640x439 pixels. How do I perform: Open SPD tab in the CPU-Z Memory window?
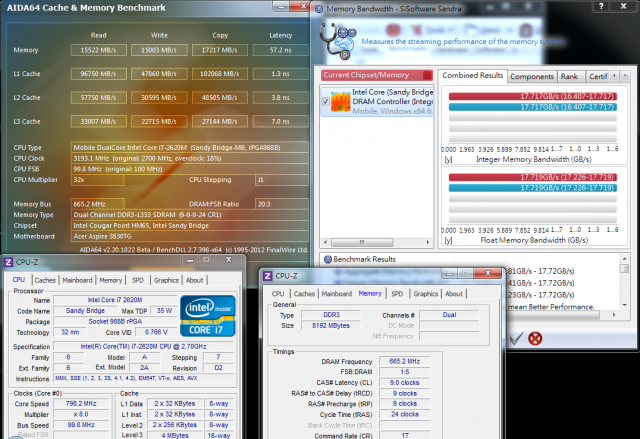[x=397, y=294]
